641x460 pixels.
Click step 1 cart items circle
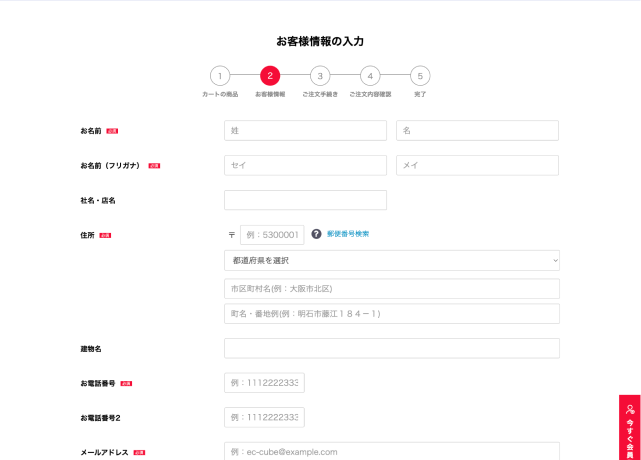pyautogui.click(x=219, y=76)
